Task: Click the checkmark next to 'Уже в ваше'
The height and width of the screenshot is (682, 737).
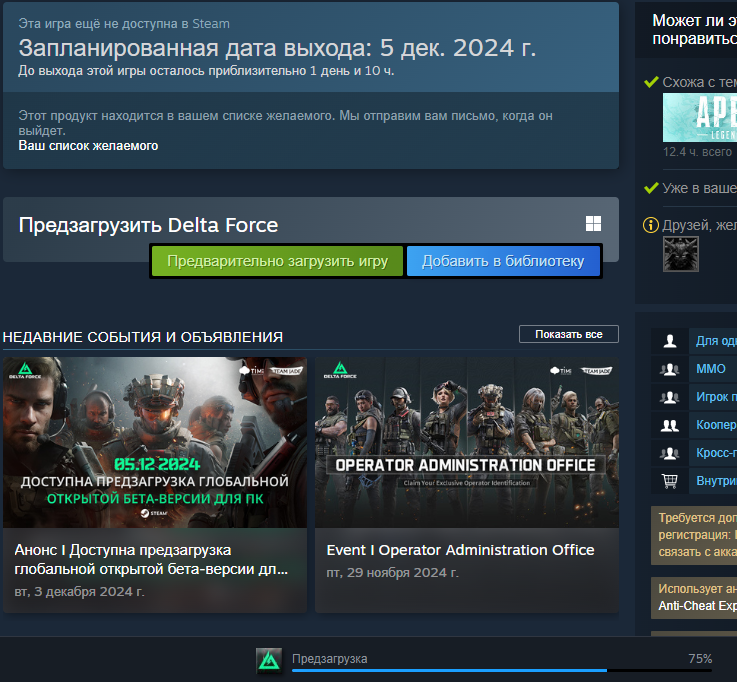Action: coord(651,188)
